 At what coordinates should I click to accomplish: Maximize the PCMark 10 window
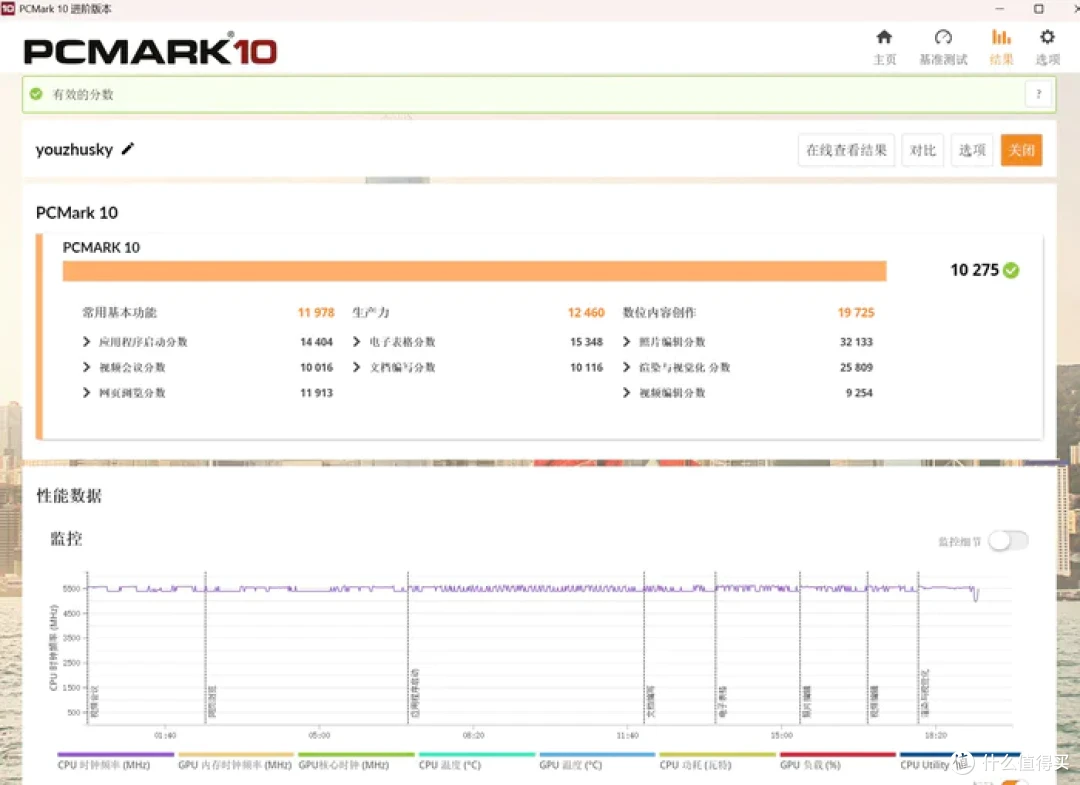(1039, 9)
